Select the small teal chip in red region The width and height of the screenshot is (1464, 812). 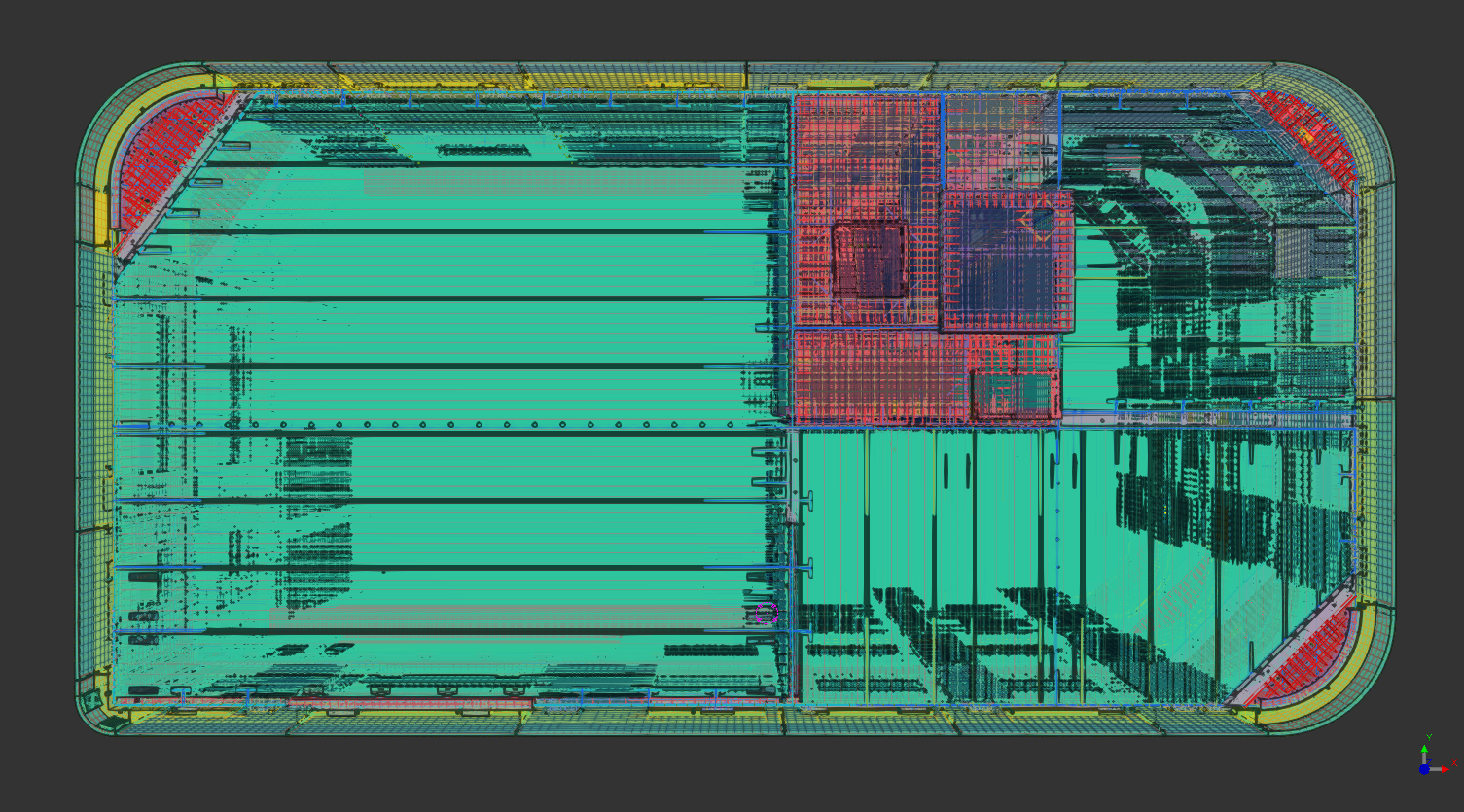1014,394
